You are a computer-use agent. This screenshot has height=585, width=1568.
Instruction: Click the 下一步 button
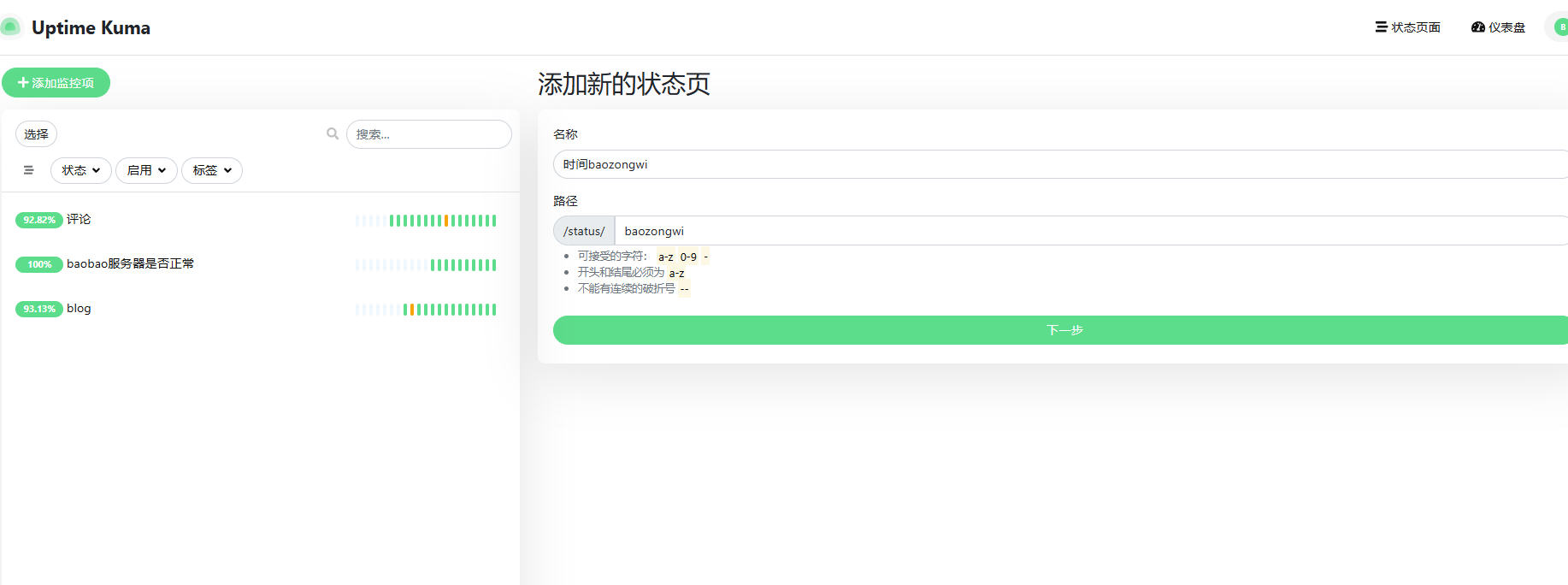pos(1064,330)
